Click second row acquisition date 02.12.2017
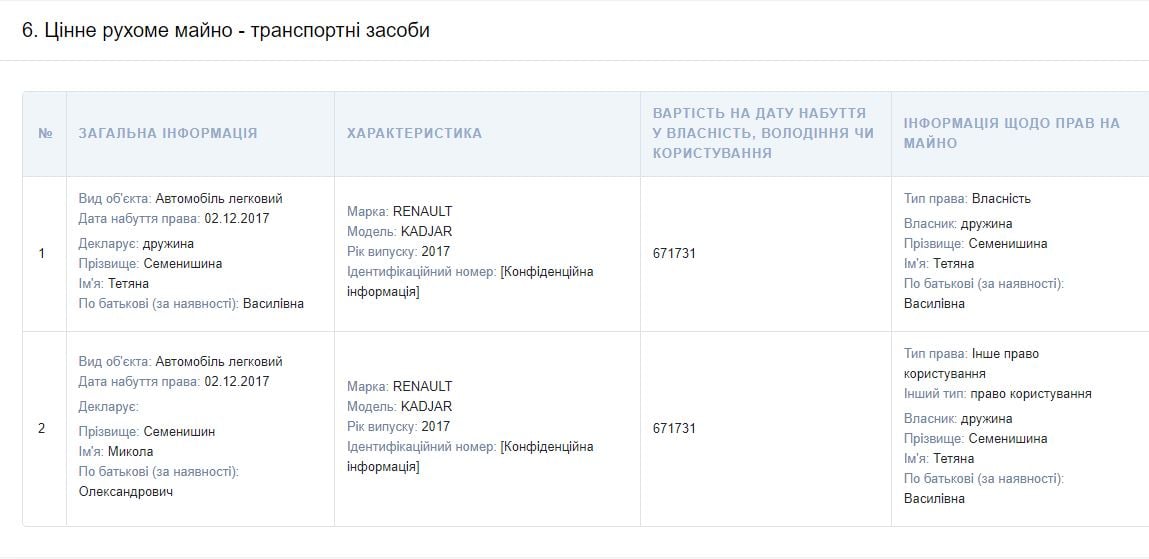This screenshot has height=559, width=1149. (237, 381)
